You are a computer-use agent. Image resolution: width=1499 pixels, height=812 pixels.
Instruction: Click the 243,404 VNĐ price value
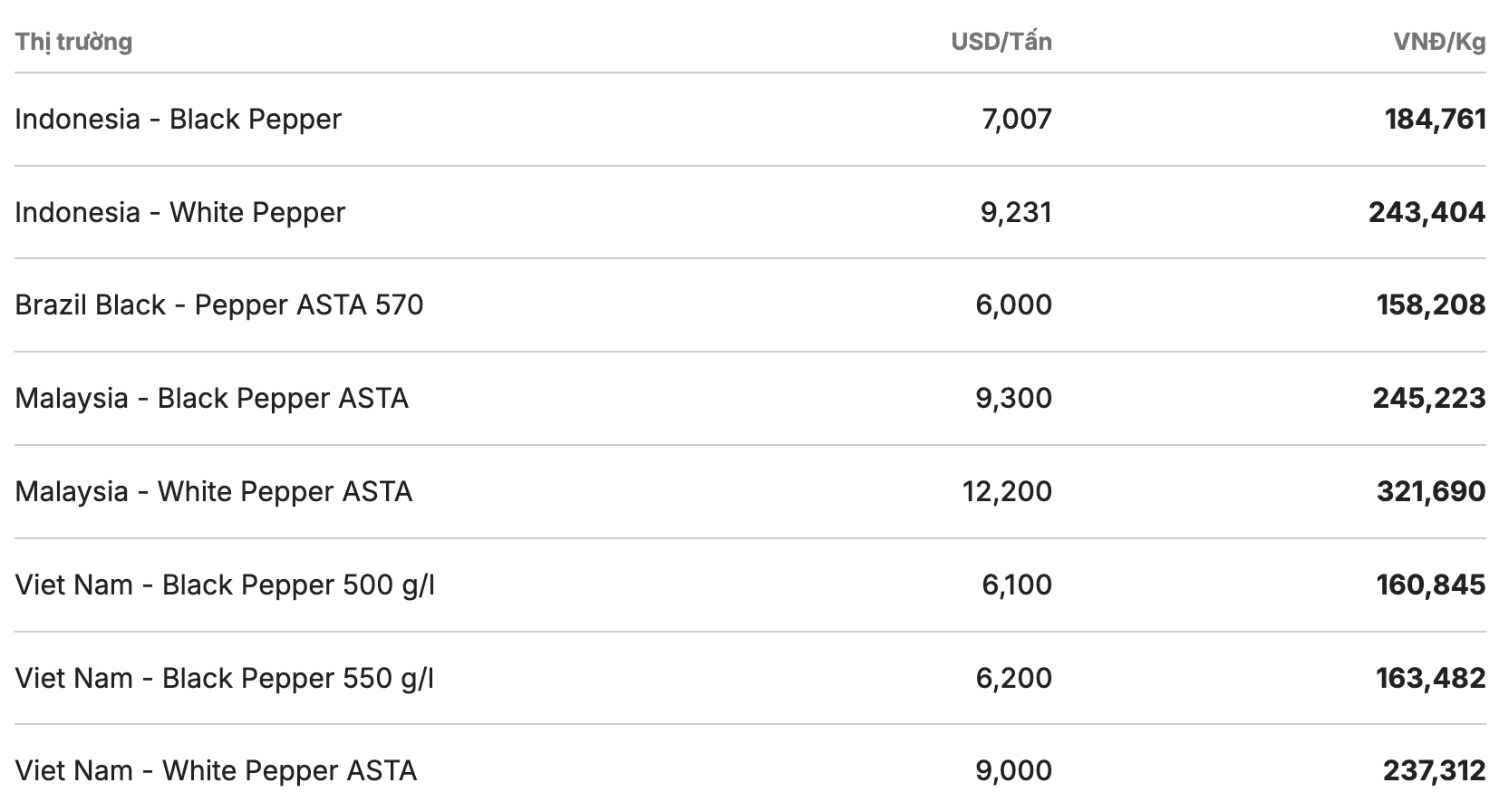[x=1426, y=213]
